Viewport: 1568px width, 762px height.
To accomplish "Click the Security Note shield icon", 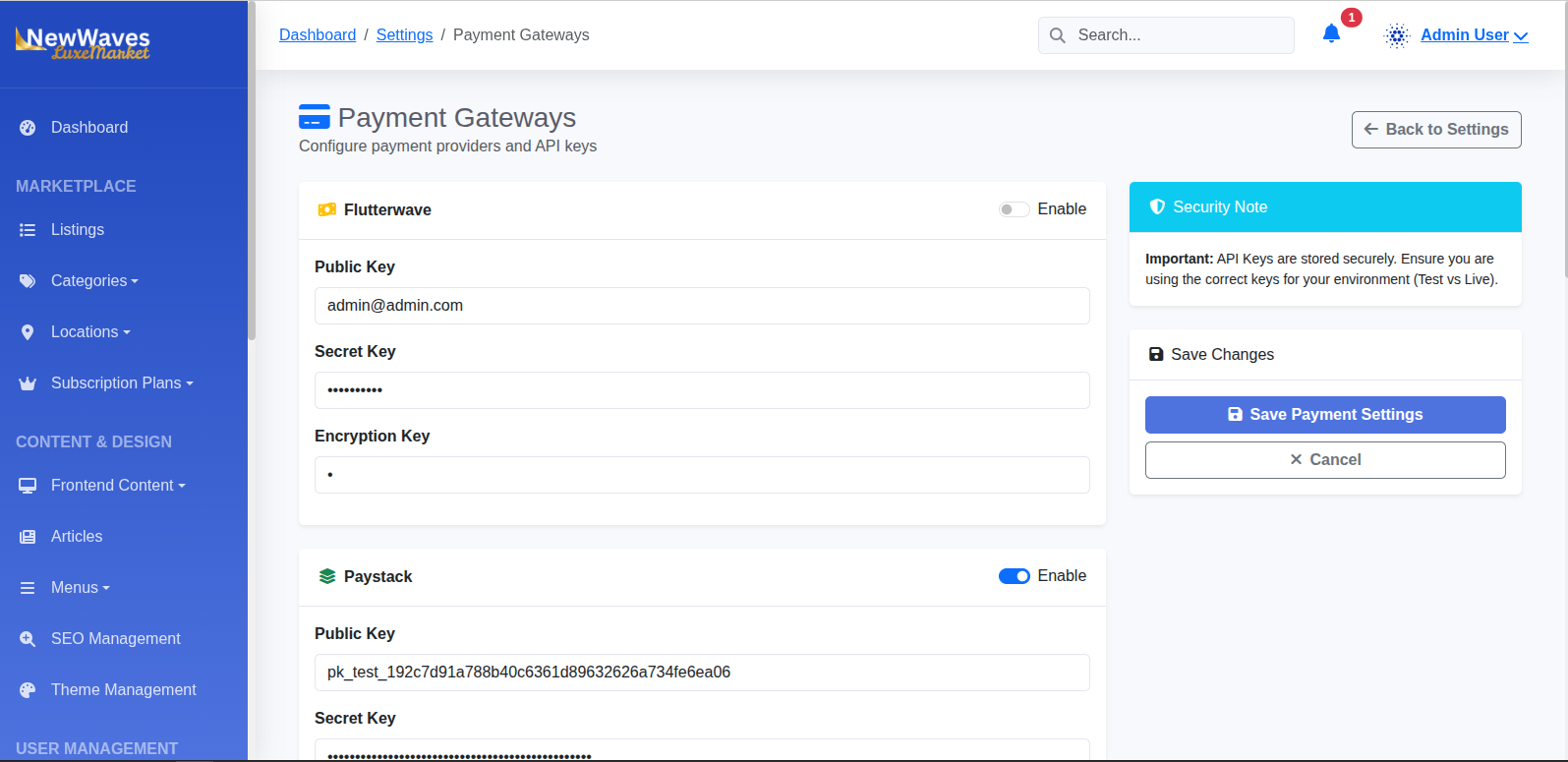I will [1157, 206].
